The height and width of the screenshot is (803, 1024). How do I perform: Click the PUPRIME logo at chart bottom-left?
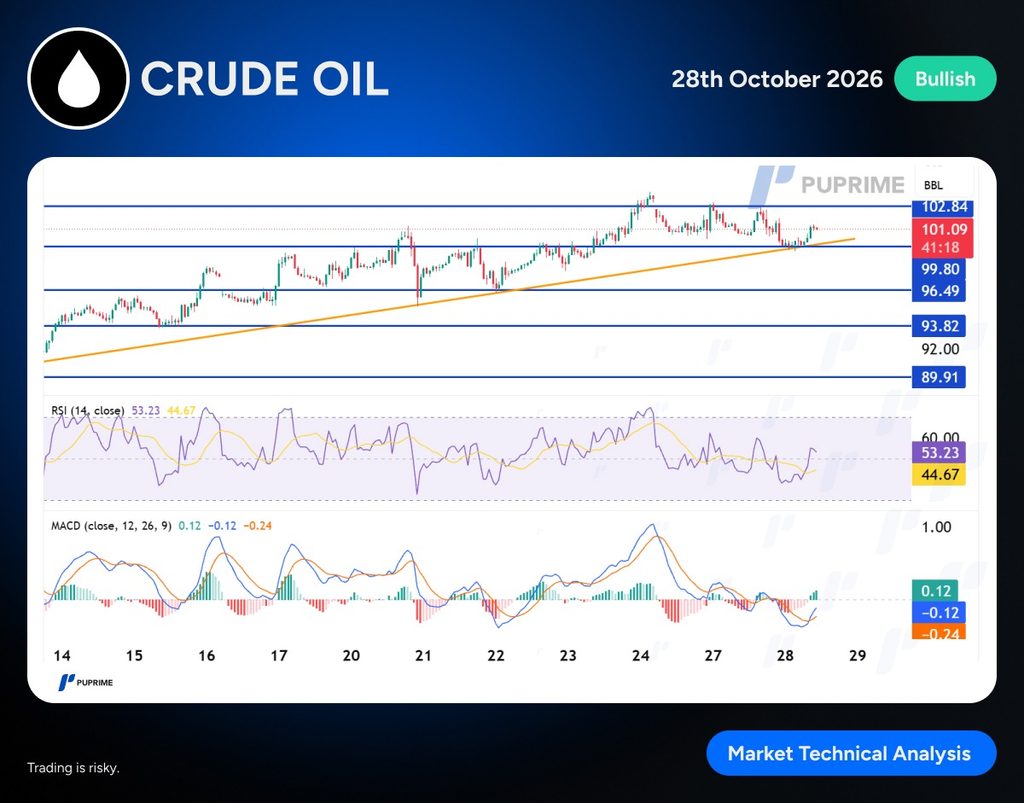(86, 682)
